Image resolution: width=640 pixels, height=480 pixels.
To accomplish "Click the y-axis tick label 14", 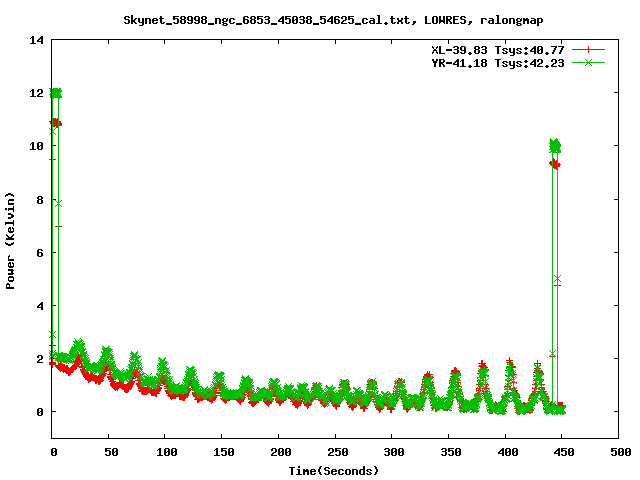I will click(x=36, y=40).
